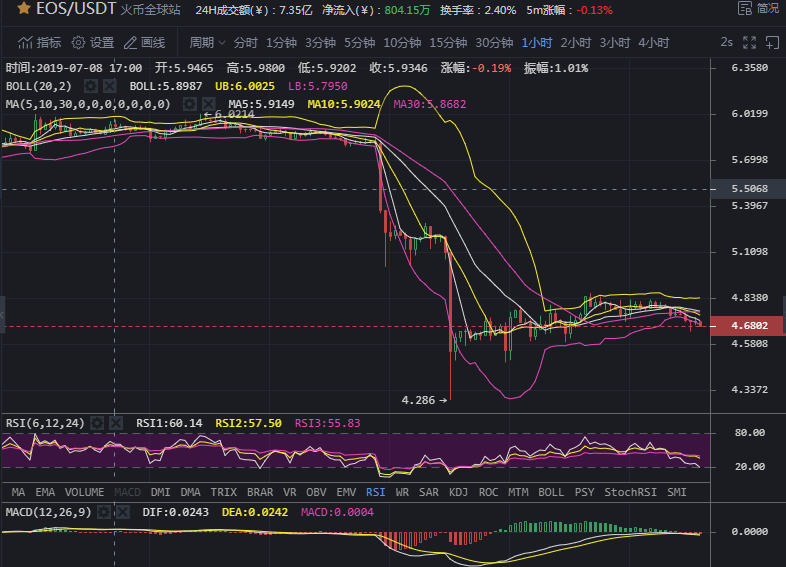The width and height of the screenshot is (786, 567).
Task: Open MA indicator settings gear
Action: pyautogui.click(x=190, y=104)
